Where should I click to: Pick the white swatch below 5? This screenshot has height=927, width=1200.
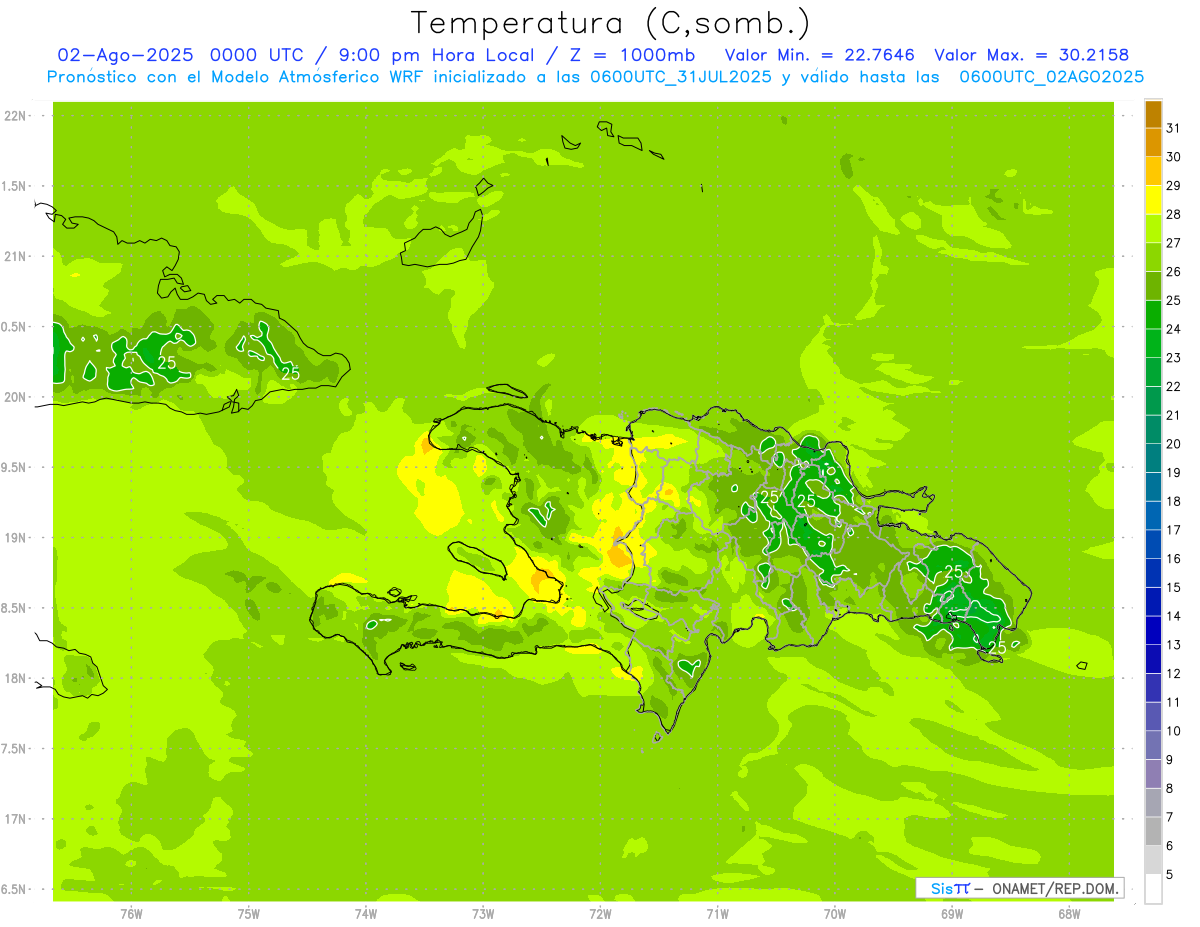[1153, 889]
